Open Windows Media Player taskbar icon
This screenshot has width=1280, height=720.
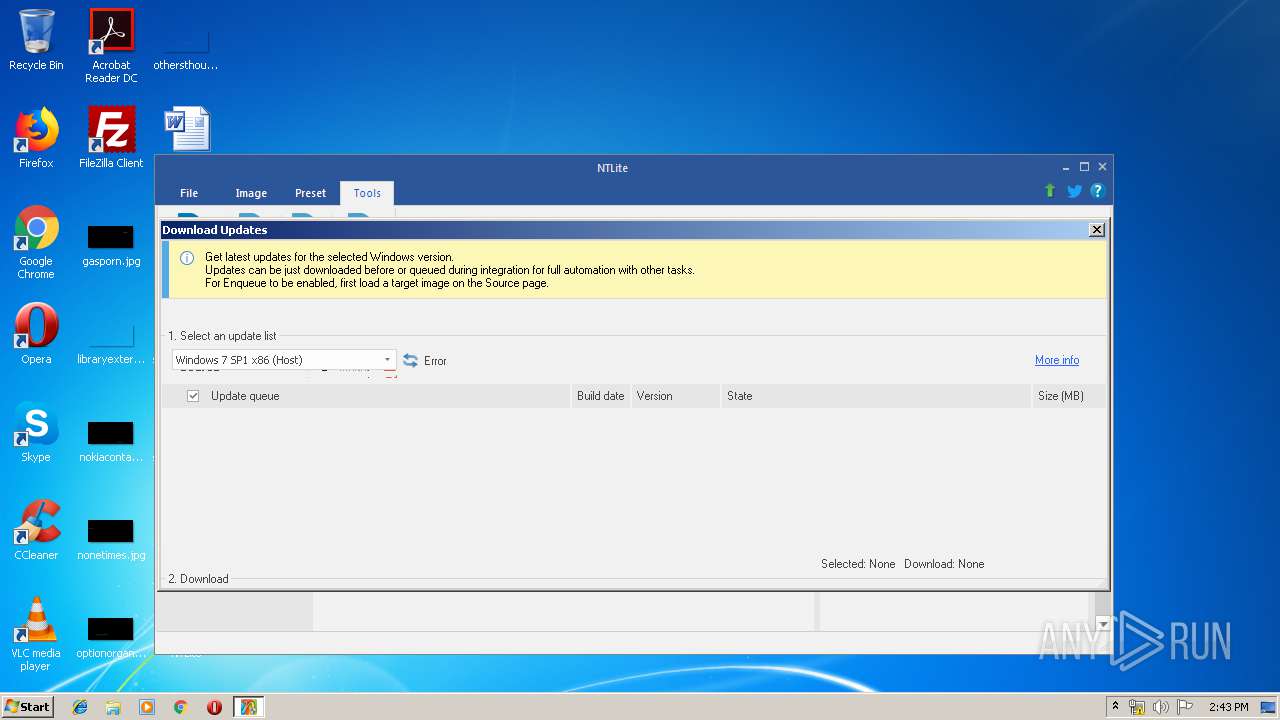(147, 707)
